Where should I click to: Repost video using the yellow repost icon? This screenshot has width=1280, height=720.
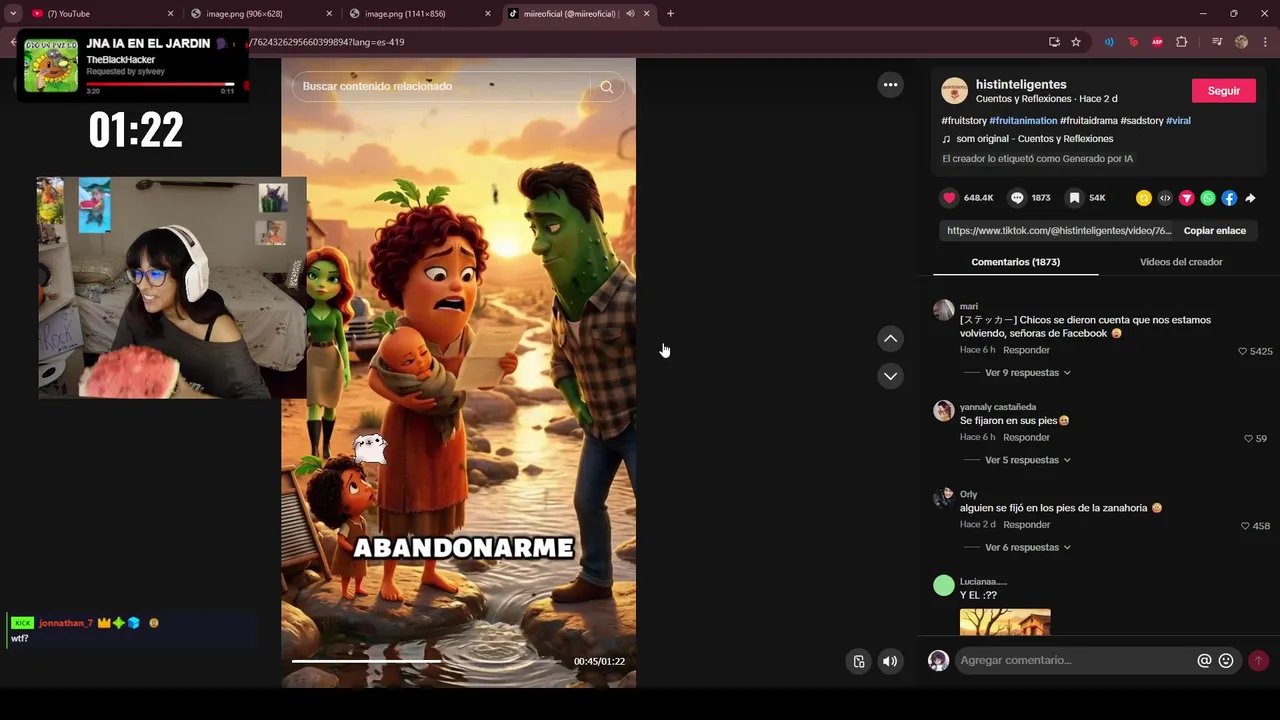[1144, 198]
